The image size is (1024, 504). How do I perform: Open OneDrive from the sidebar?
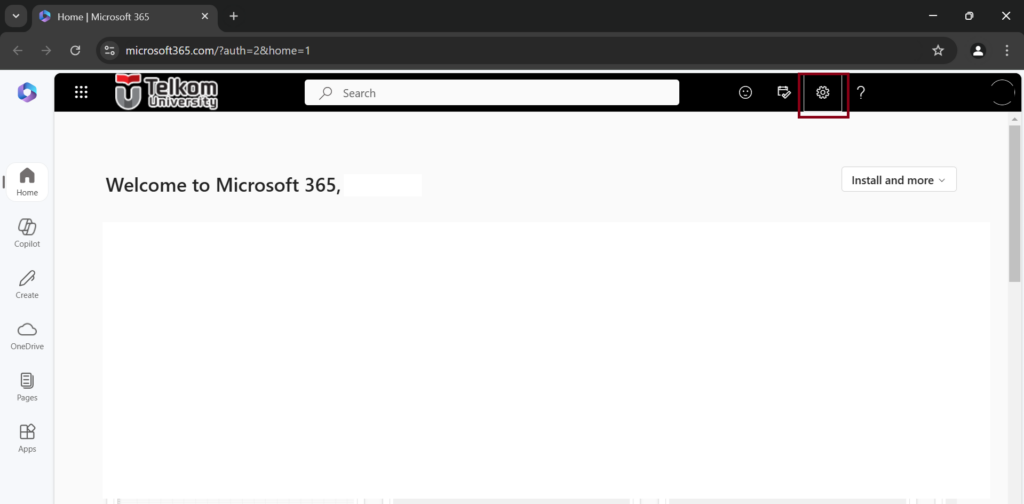click(27, 335)
